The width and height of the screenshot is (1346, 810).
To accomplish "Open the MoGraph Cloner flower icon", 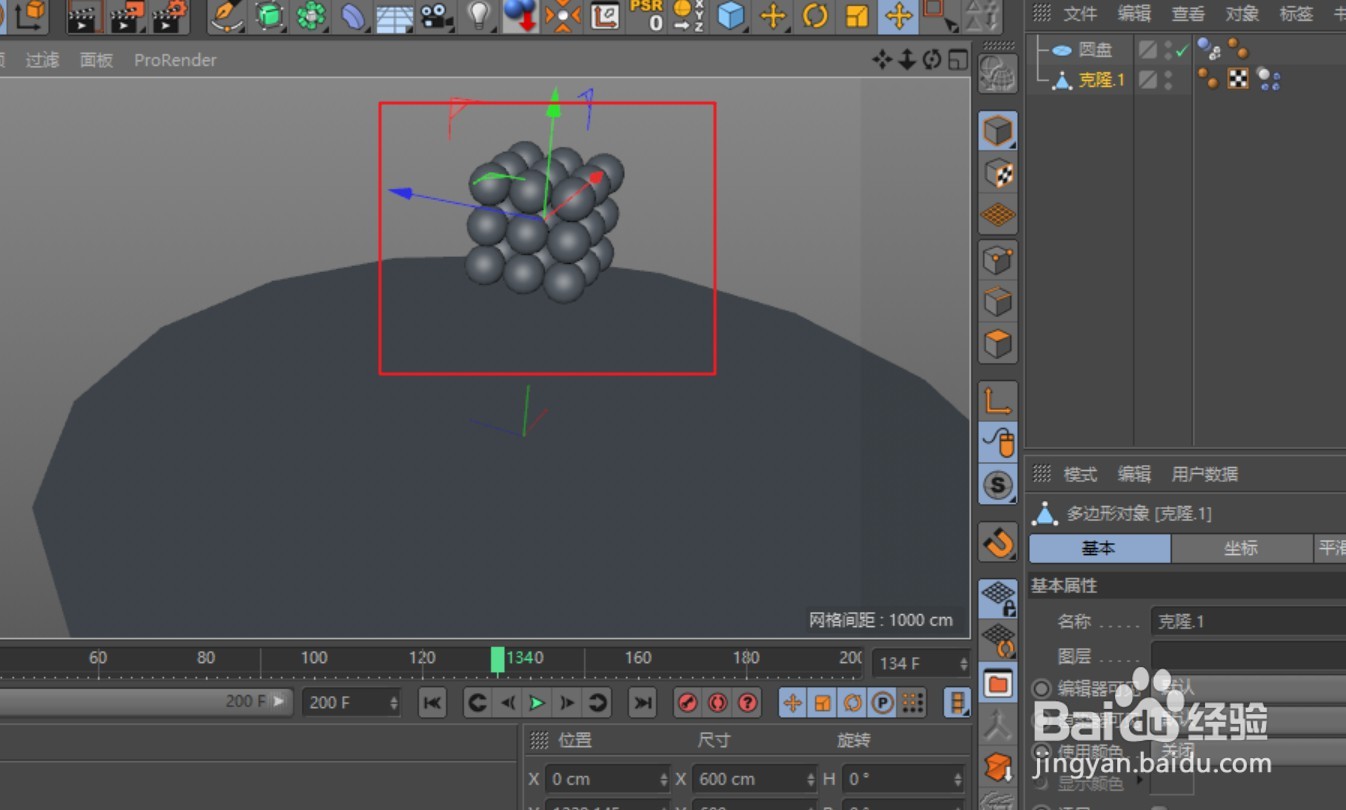I will click(x=311, y=16).
